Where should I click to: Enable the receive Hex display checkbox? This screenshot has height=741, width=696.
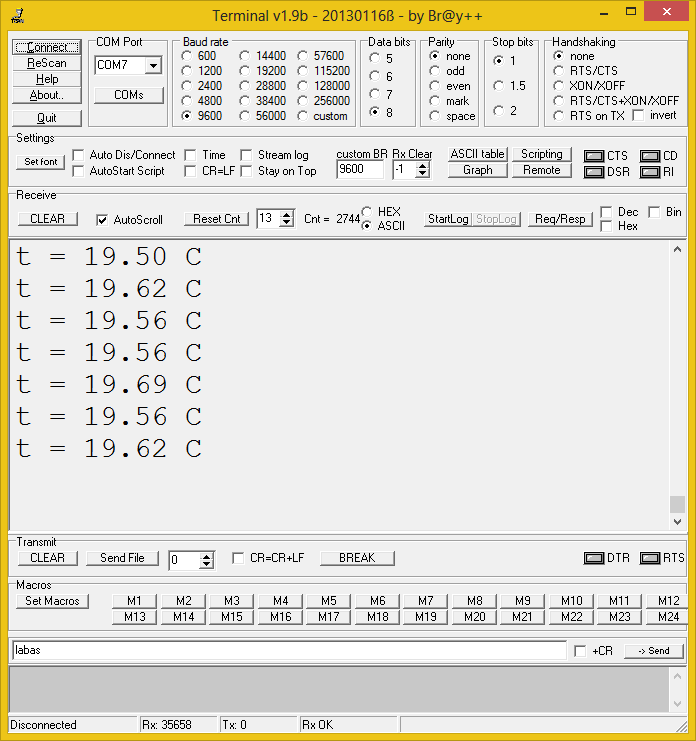(x=607, y=226)
